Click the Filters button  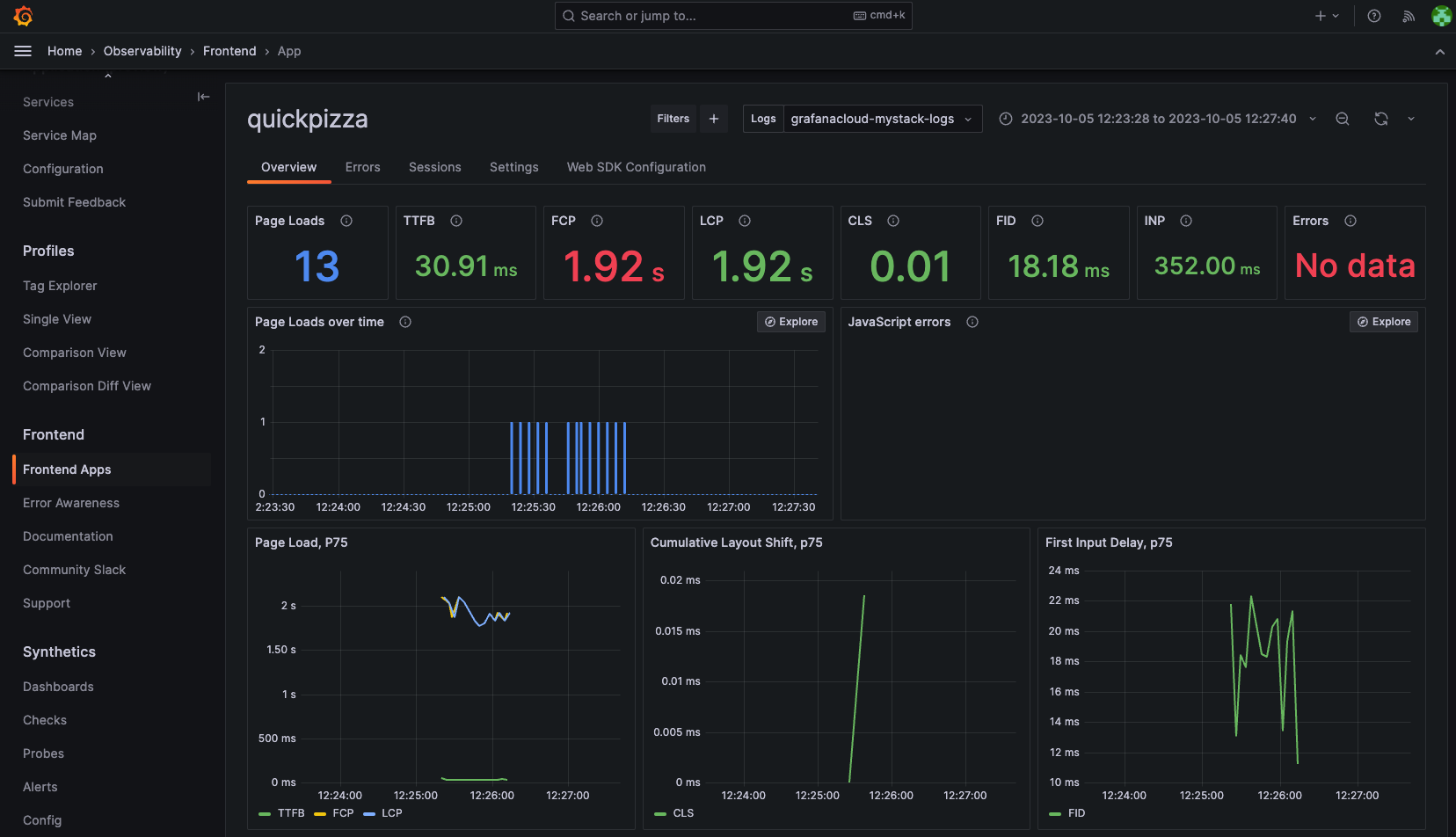[673, 119]
